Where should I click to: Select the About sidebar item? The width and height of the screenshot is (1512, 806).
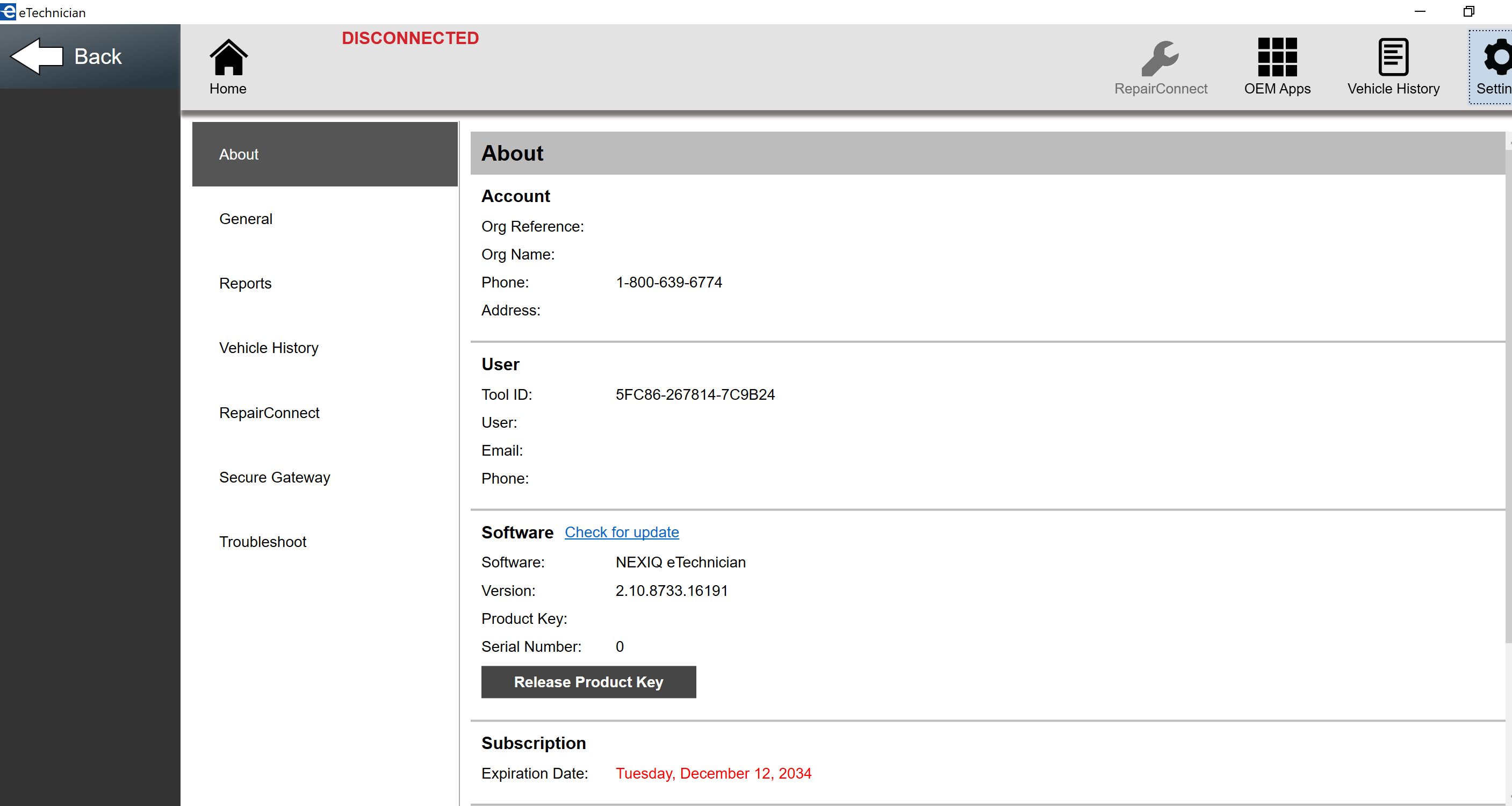[x=325, y=154]
